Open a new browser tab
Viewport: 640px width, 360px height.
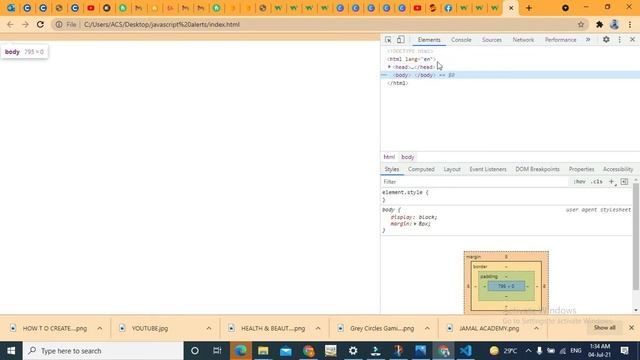coord(529,8)
